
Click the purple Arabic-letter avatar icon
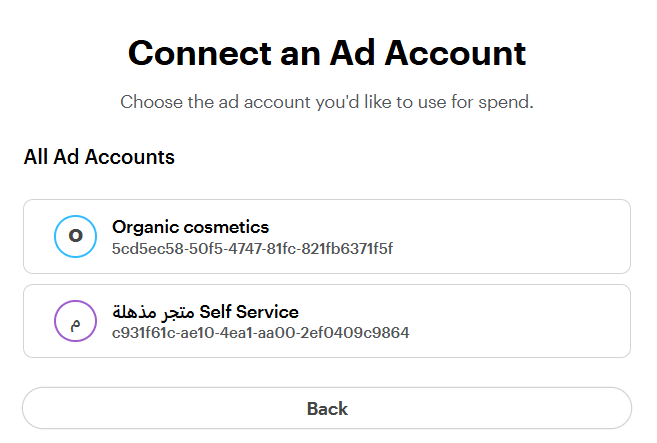tap(75, 321)
